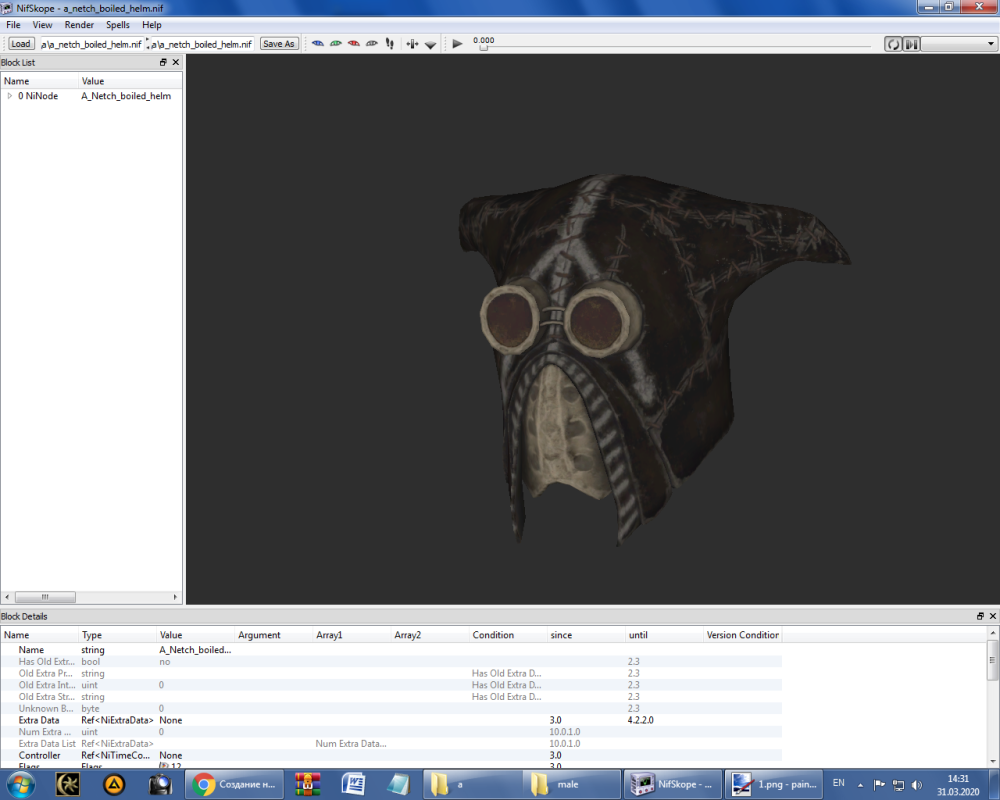Open the 'male' folder taskbar item
The width and height of the screenshot is (1000, 800).
coord(571,784)
